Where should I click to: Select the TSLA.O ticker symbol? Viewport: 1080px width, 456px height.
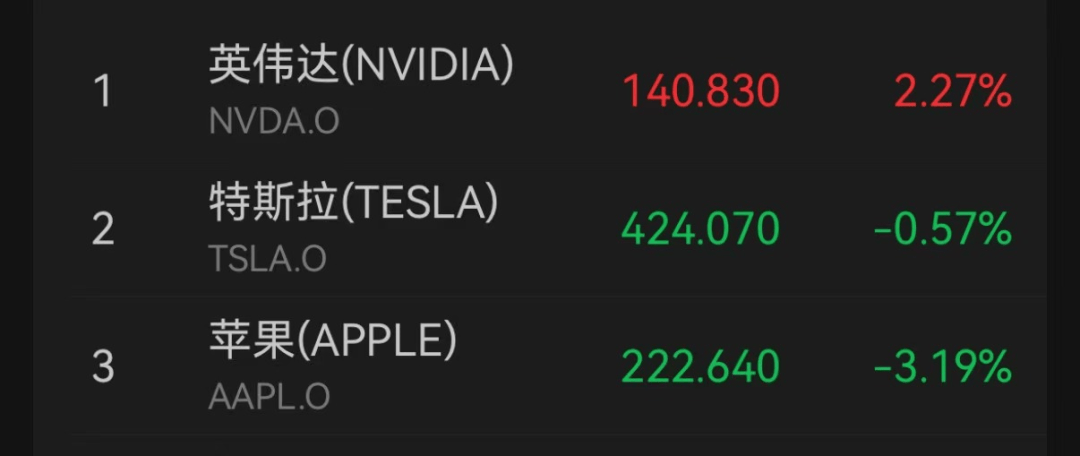click(267, 259)
